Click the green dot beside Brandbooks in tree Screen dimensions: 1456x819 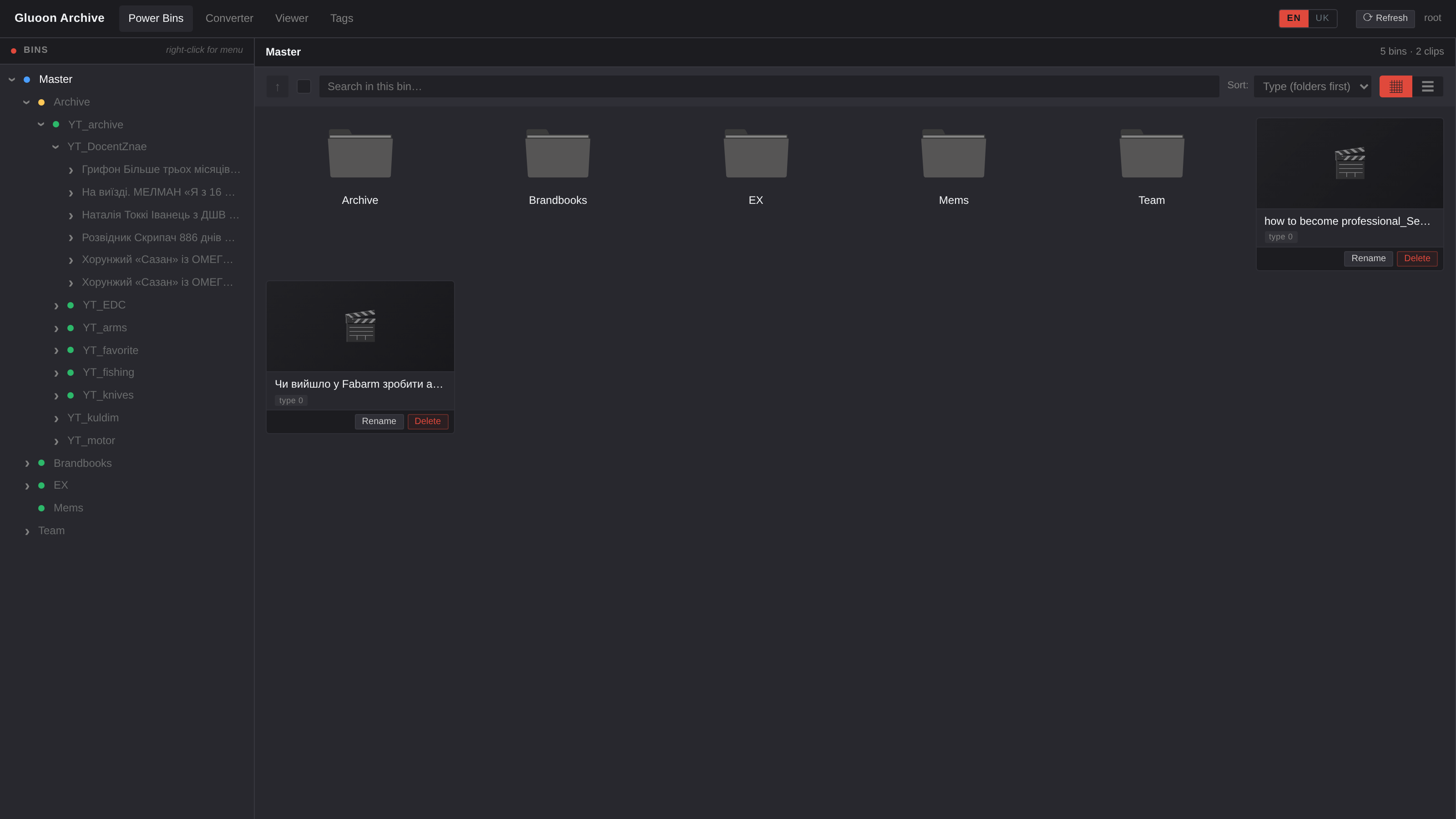coord(41,463)
